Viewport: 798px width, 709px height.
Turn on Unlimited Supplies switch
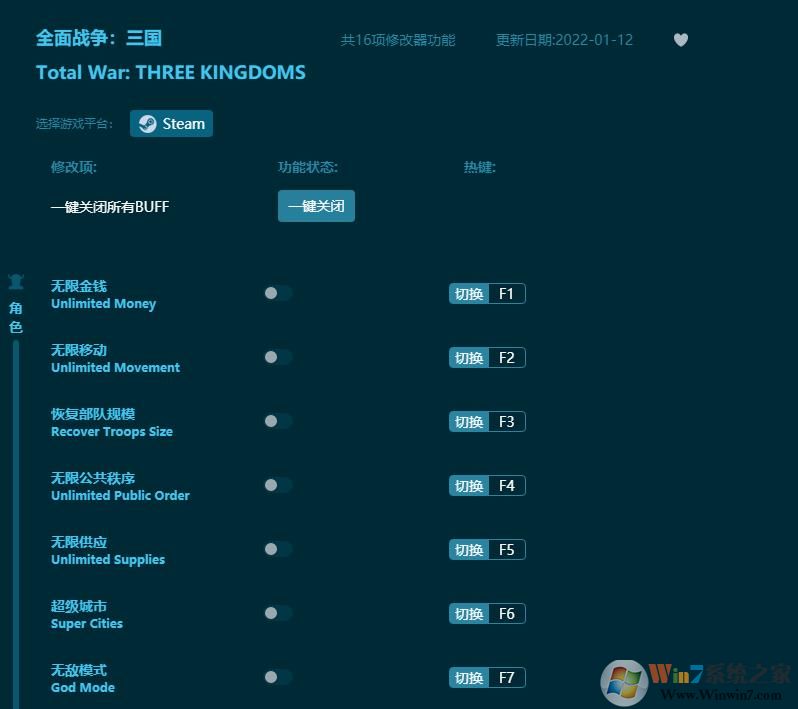(278, 550)
